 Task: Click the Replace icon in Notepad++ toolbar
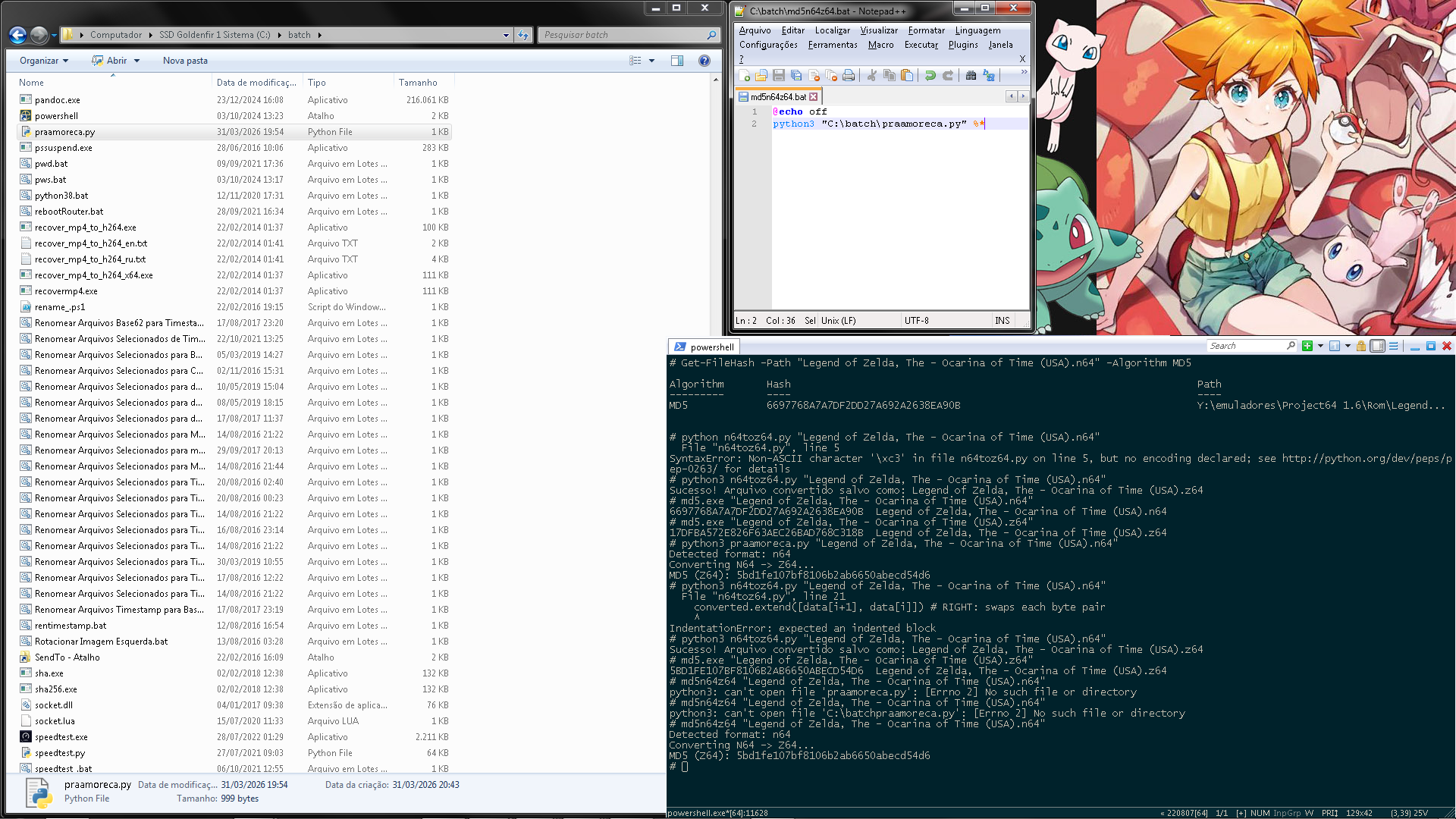tap(988, 75)
